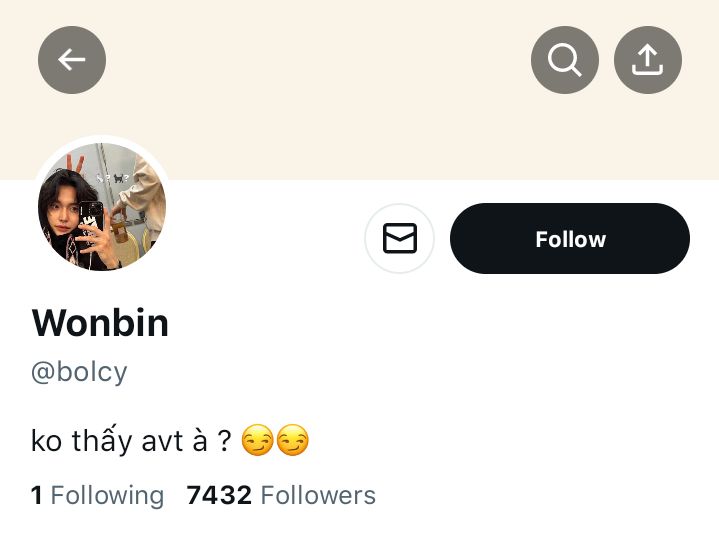Image resolution: width=719 pixels, height=542 pixels.
Task: Click the following count number 1
Action: pyautogui.click(x=37, y=495)
